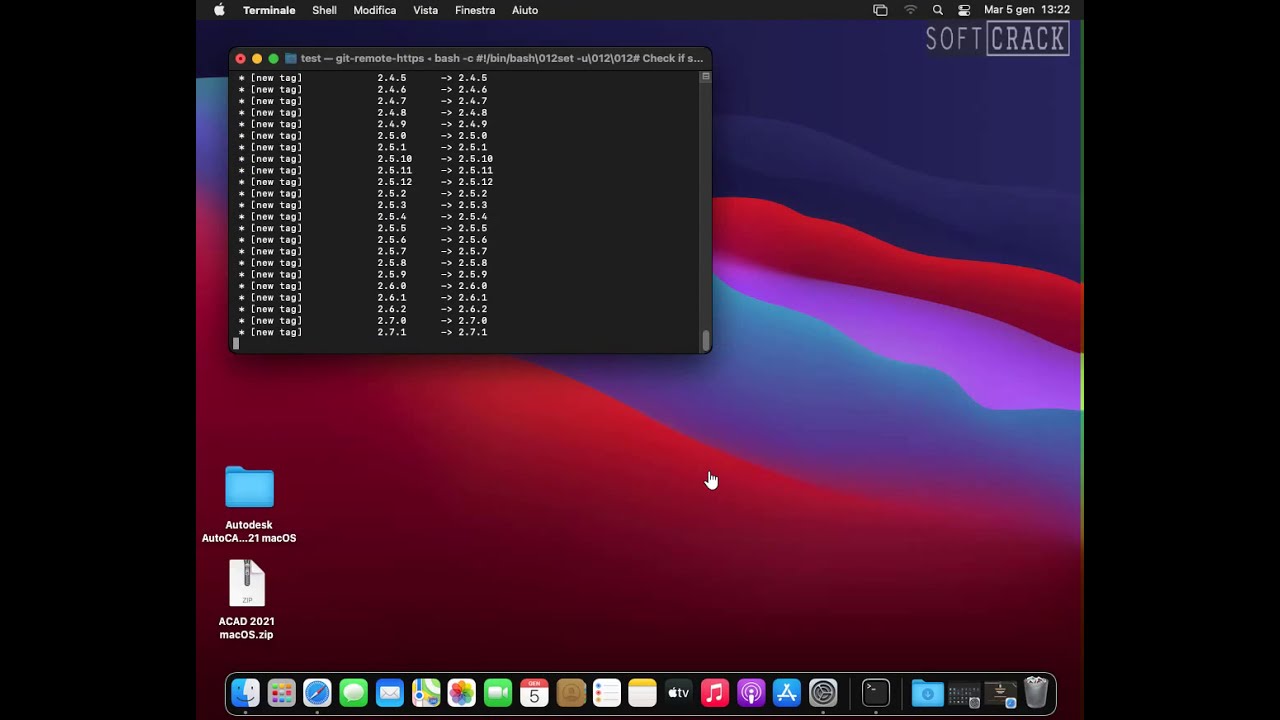The image size is (1280, 720).
Task: Open Finder from the dock
Action: coord(245,693)
